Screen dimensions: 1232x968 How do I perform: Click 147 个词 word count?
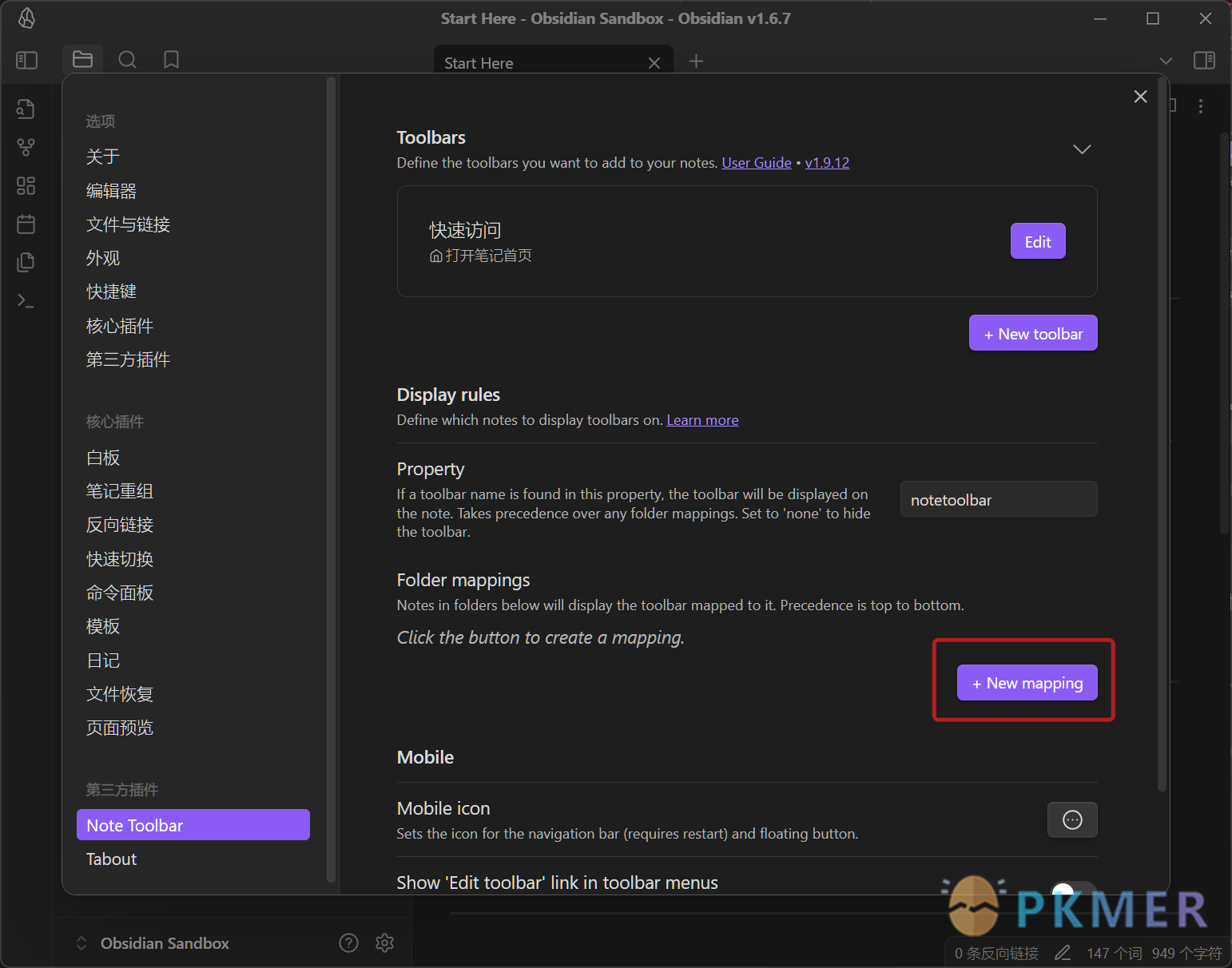pos(1115,954)
